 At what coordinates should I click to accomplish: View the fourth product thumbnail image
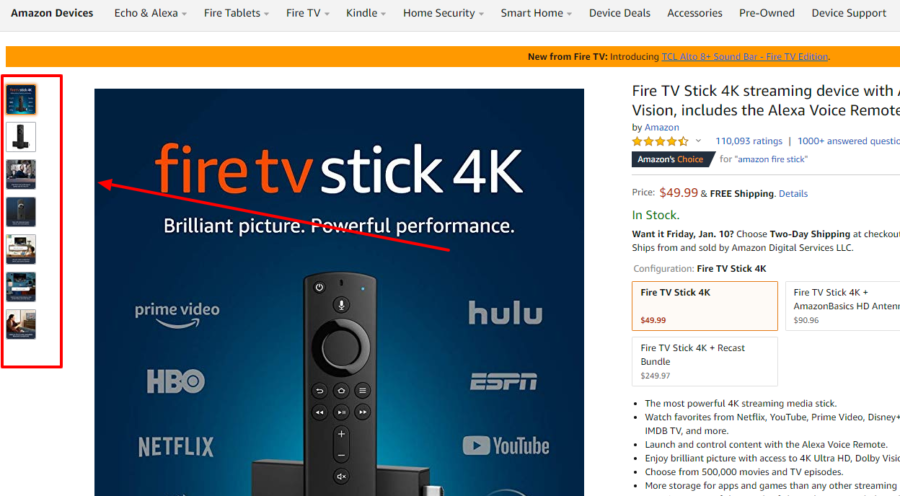pos(21,212)
